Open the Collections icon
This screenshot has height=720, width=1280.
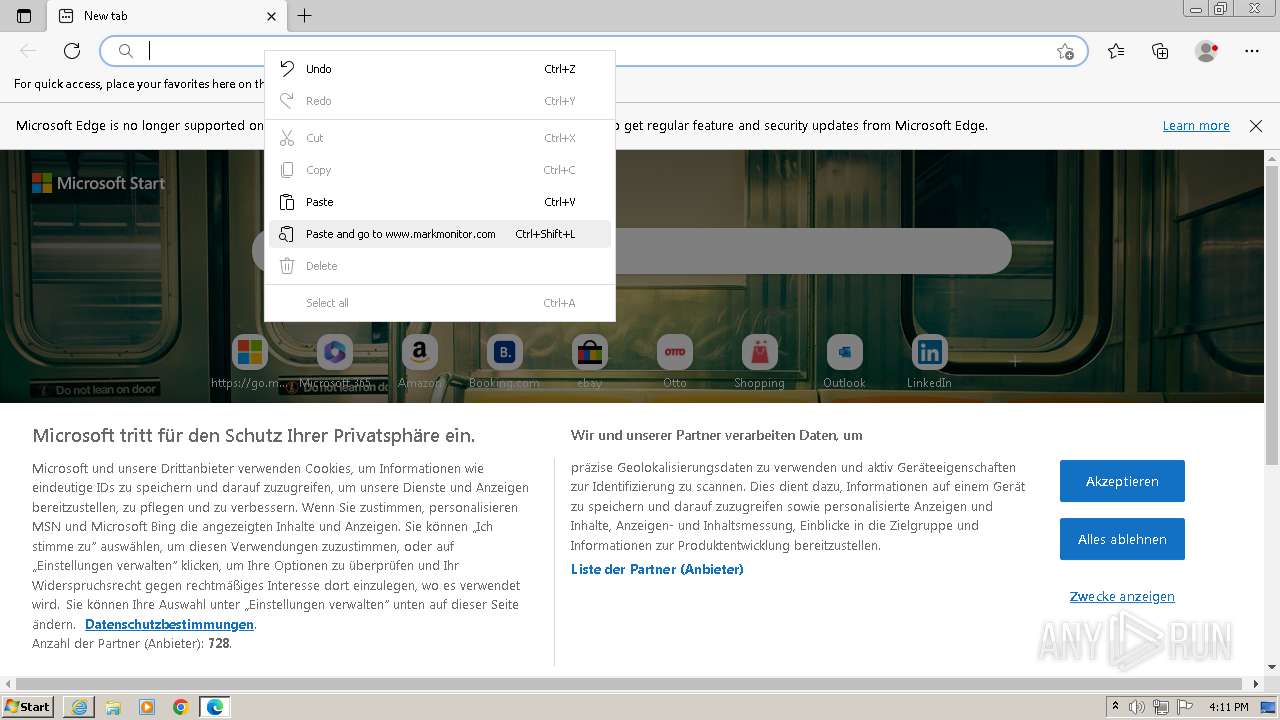click(x=1160, y=51)
